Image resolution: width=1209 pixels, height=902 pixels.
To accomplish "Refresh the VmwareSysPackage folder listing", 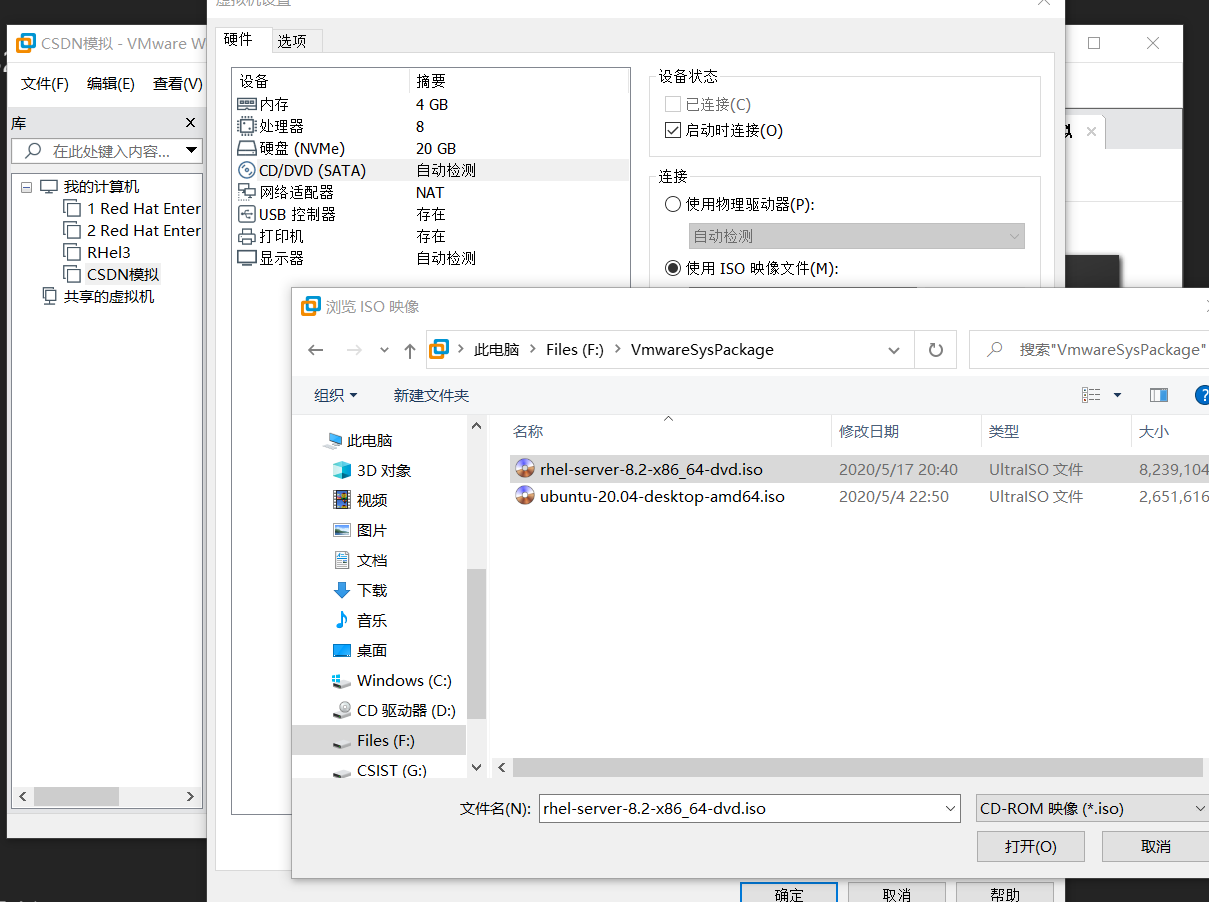I will pos(936,350).
